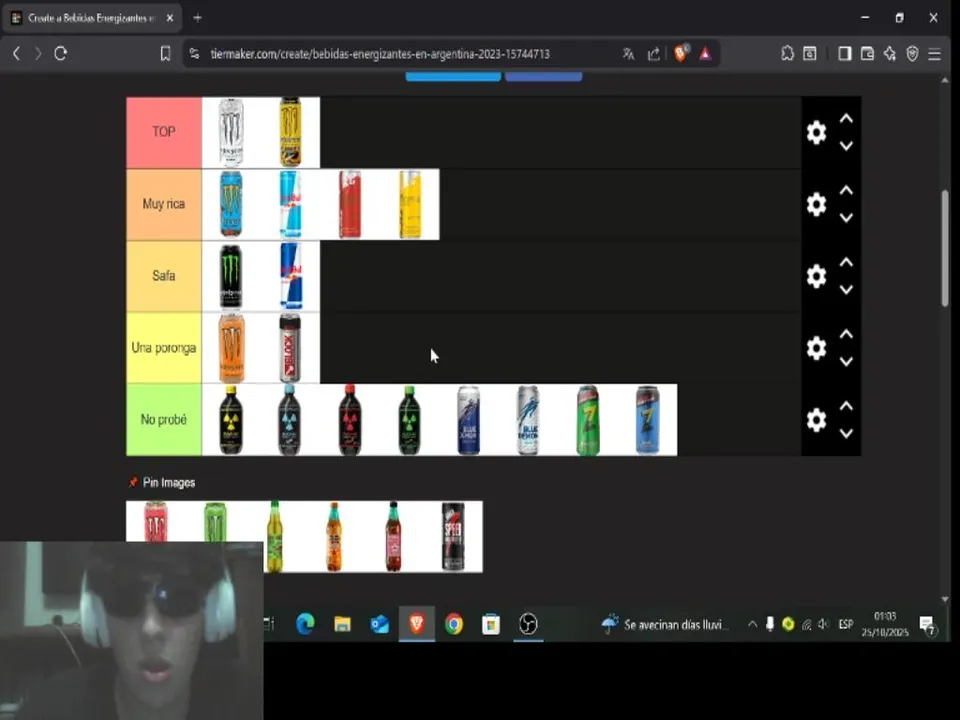
Task: Open the browser hamburger main menu
Action: click(x=934, y=54)
